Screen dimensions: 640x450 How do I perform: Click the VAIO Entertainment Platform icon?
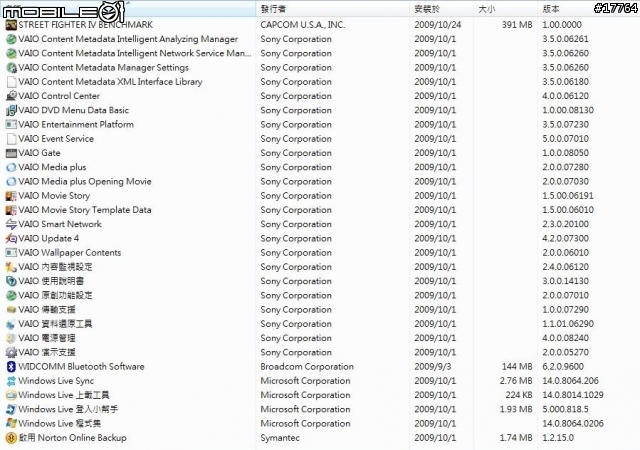tap(11, 125)
